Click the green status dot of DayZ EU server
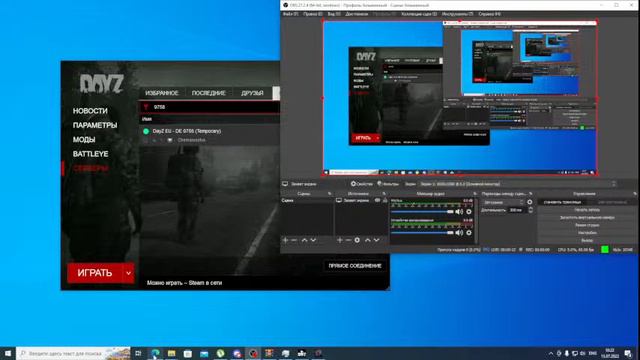 [x=146, y=131]
